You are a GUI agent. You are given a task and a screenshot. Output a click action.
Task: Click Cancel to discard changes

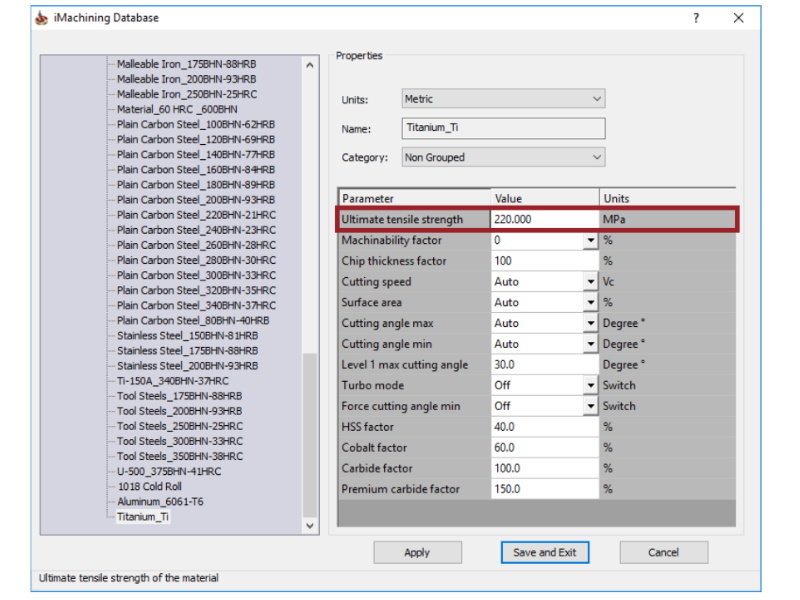pos(664,552)
